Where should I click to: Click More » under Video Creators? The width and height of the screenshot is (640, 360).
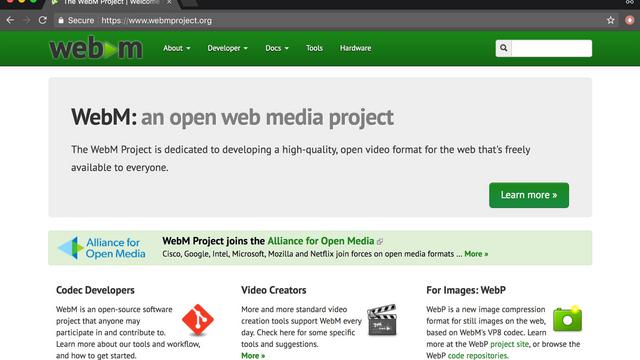[253, 356]
